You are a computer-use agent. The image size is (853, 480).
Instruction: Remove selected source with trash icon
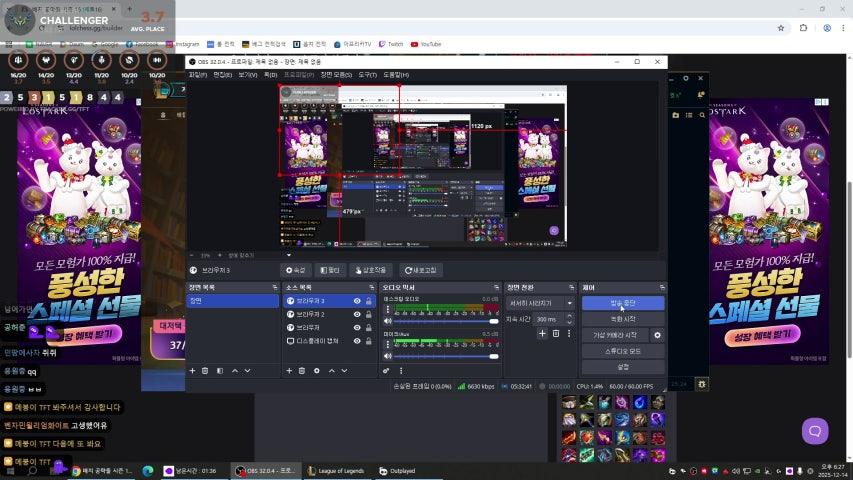point(302,370)
